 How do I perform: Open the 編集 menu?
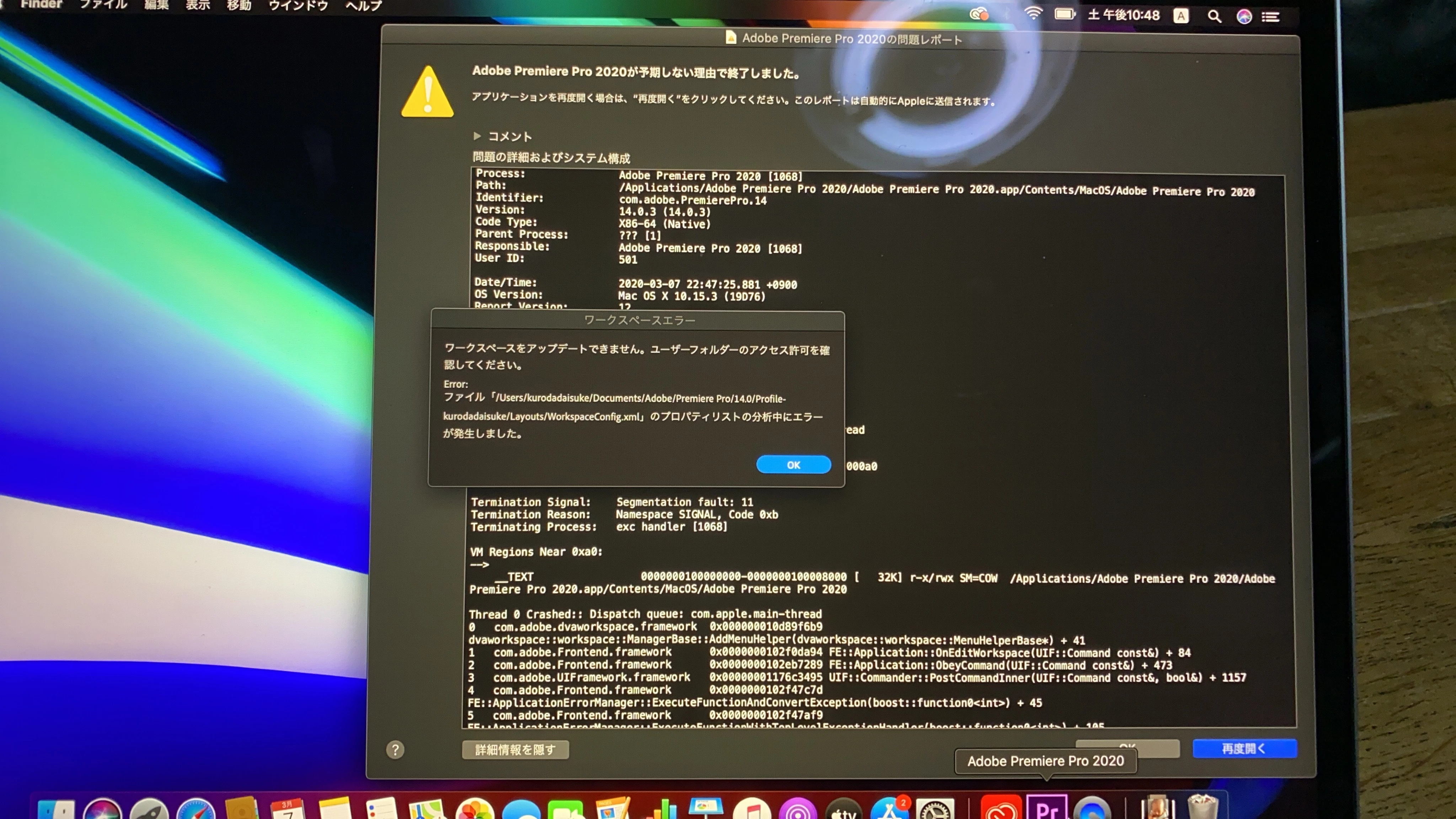click(x=156, y=5)
